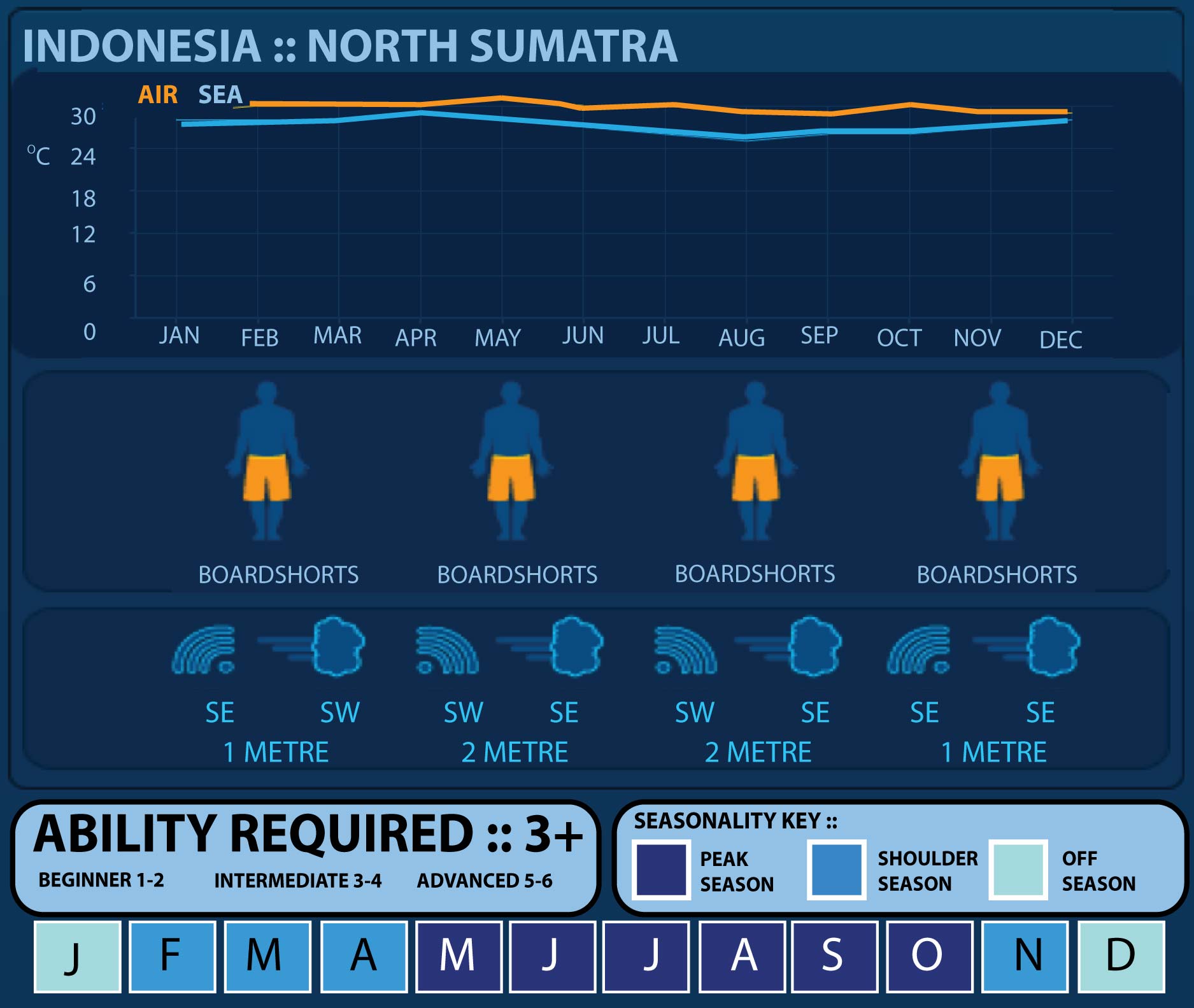Click the swell icon above the first 2 METRE label
The height and width of the screenshot is (1008, 1194).
(447, 650)
